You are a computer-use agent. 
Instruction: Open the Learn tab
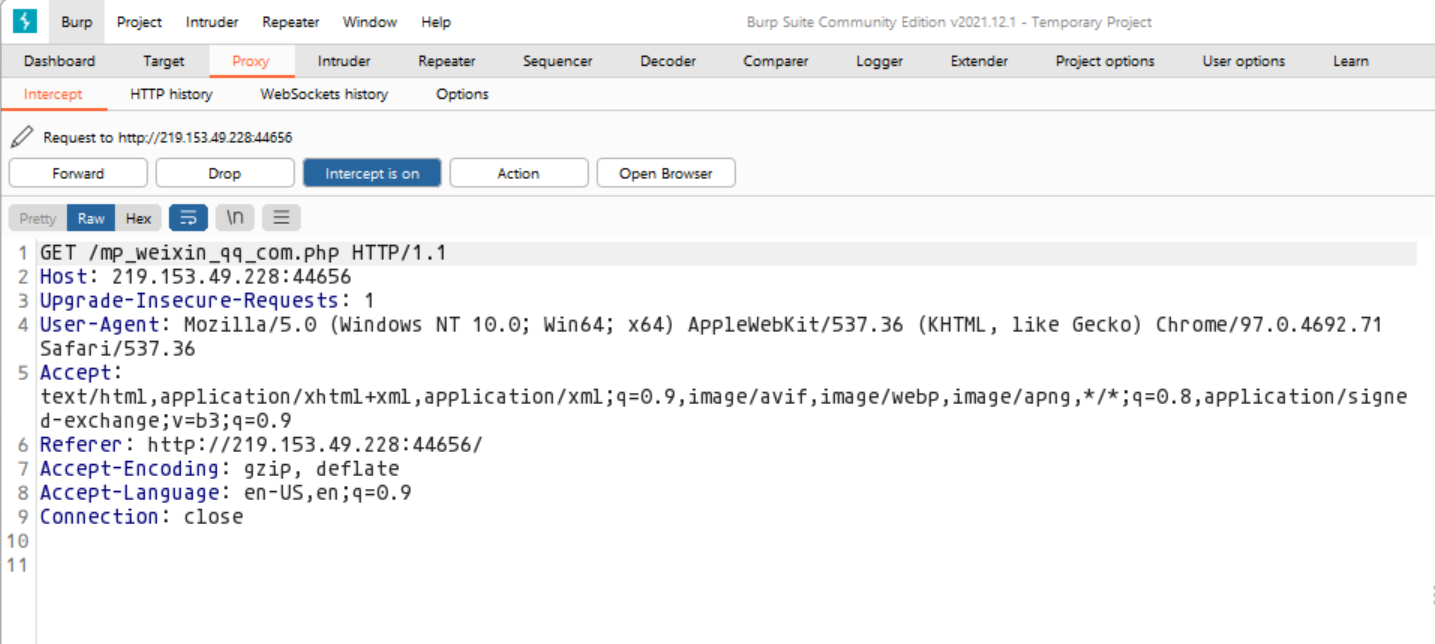[x=1350, y=61]
